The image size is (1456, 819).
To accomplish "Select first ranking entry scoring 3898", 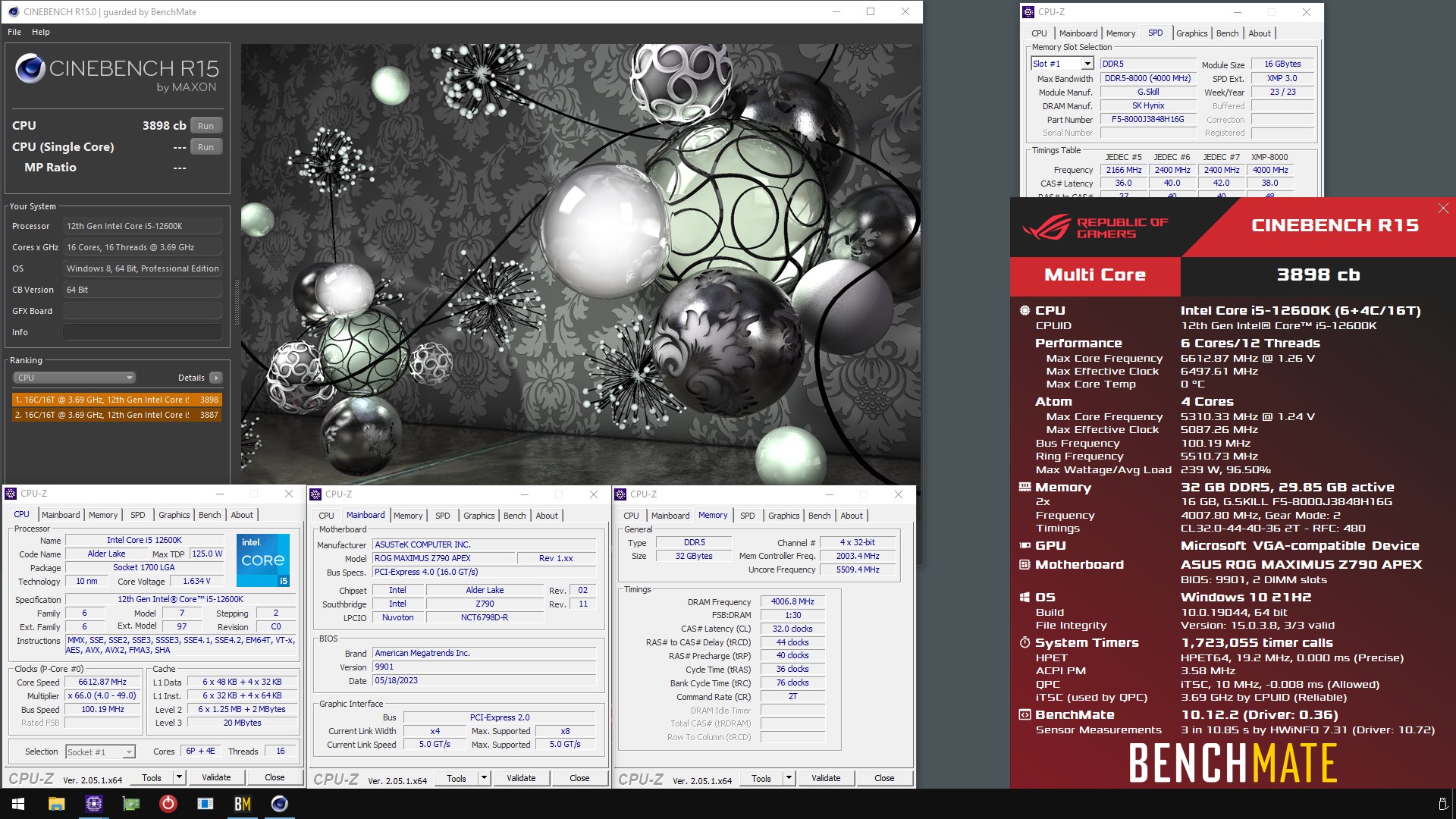I will [117, 400].
